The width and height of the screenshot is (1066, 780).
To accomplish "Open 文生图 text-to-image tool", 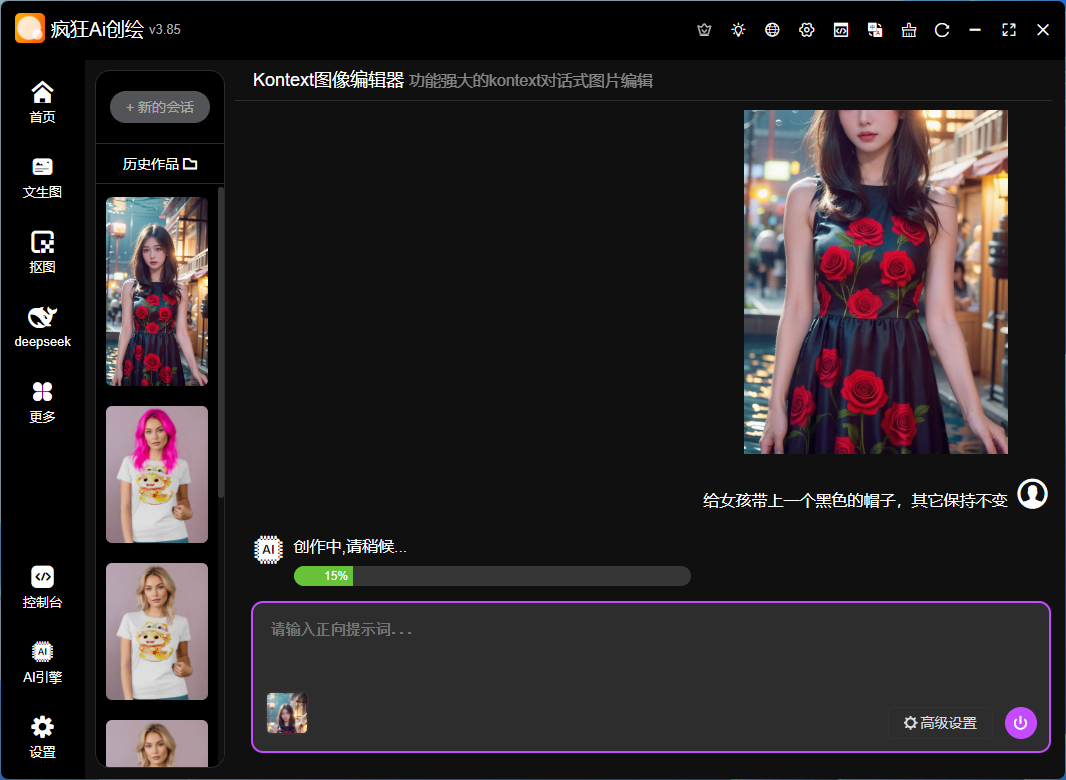I will 42,177.
